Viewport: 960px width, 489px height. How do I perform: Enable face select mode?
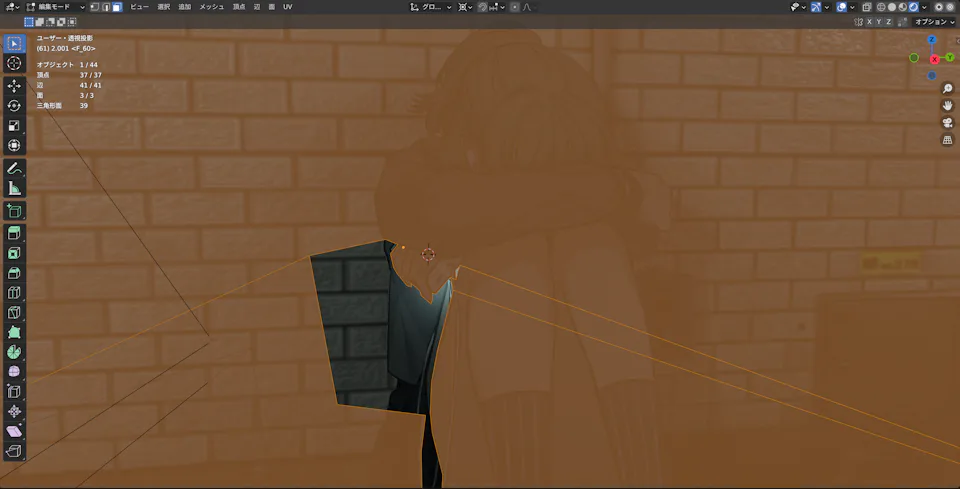[x=117, y=7]
